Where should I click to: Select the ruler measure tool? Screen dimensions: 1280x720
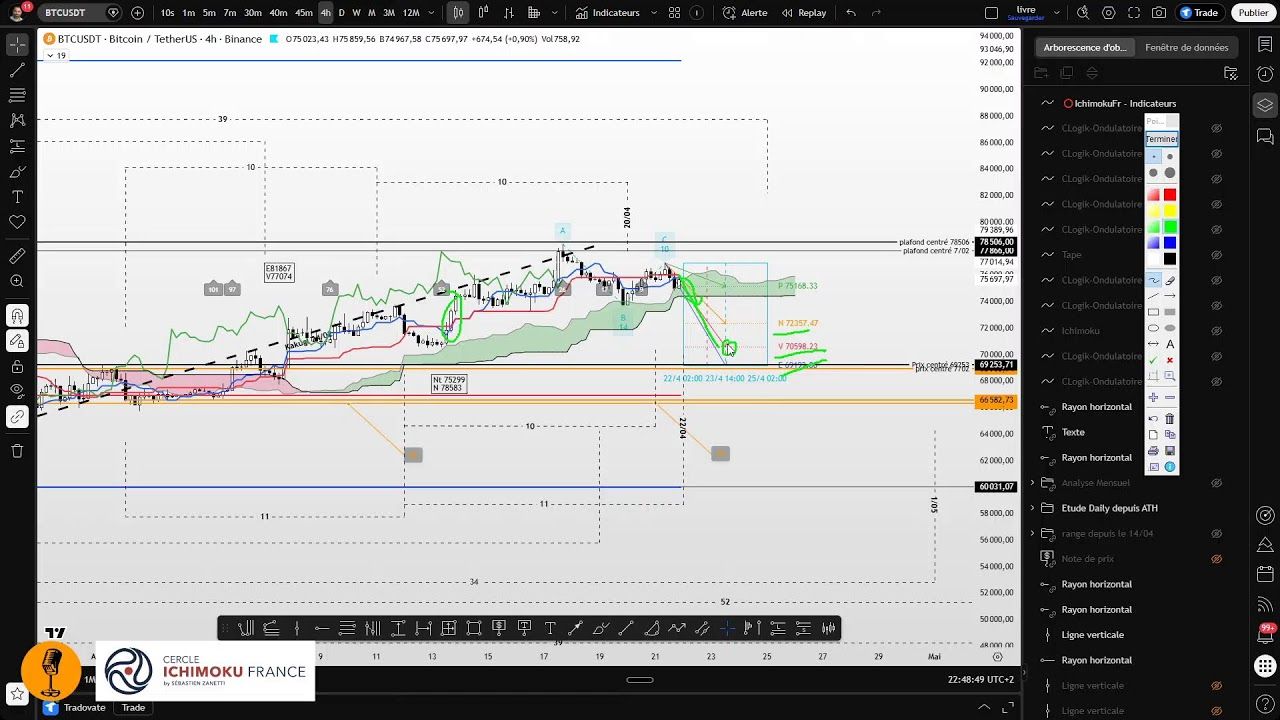tap(17, 256)
